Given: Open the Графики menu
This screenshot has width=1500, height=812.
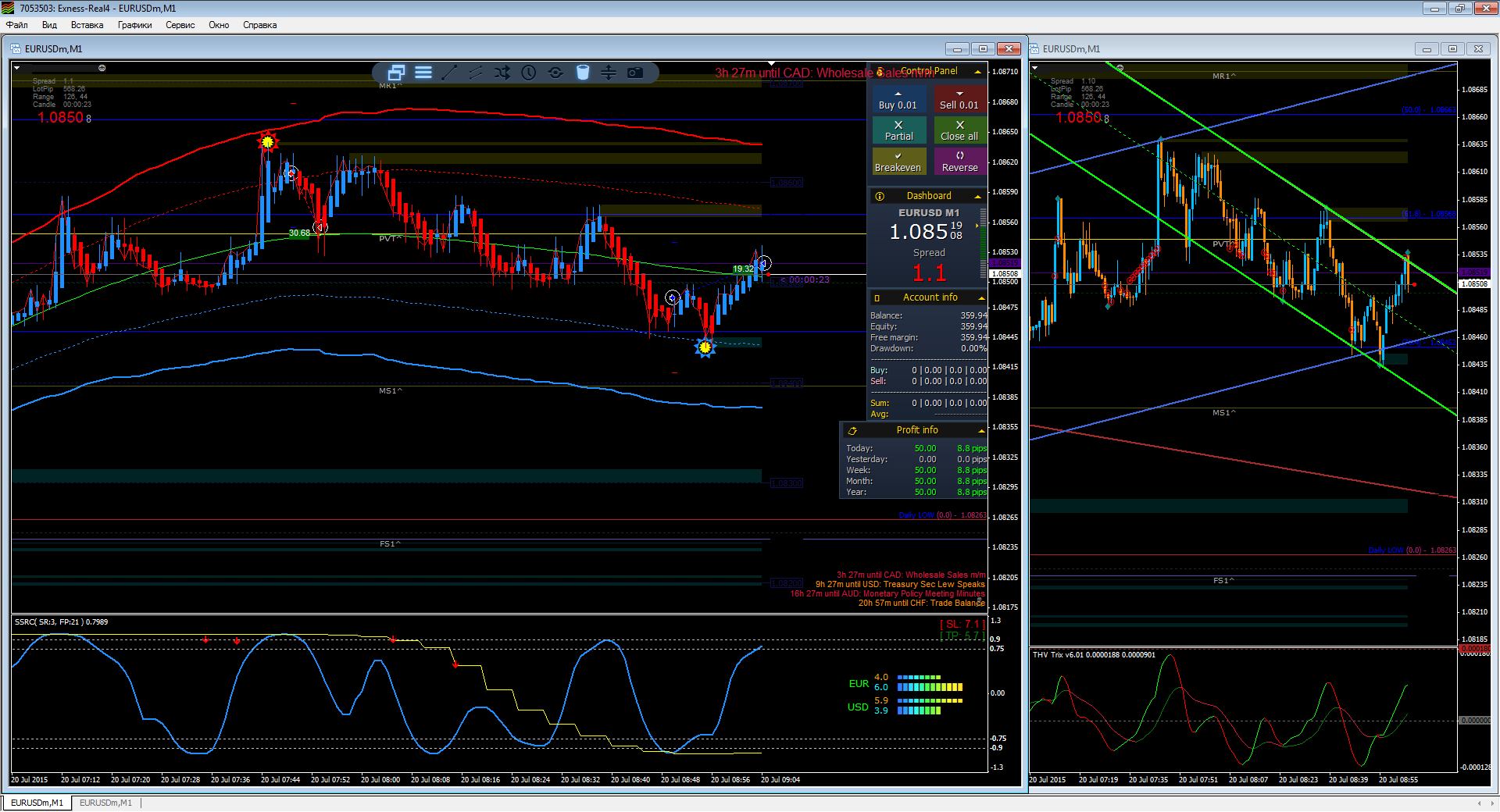Looking at the screenshot, I should click(134, 25).
